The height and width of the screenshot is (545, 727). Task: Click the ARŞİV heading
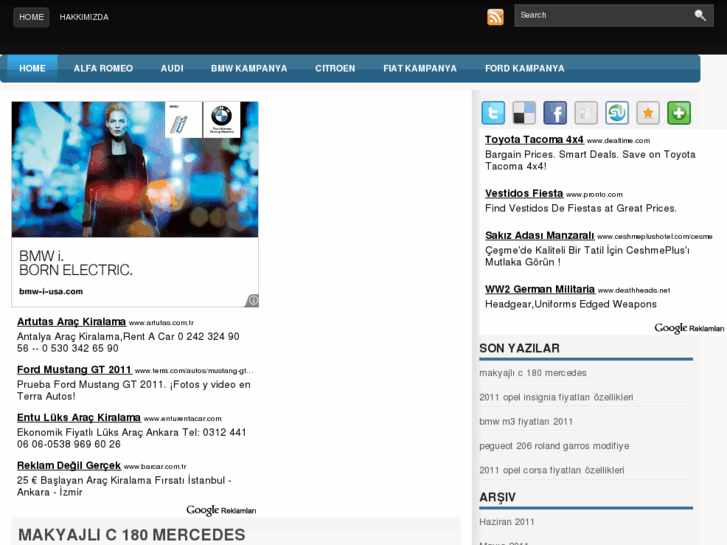[497, 497]
